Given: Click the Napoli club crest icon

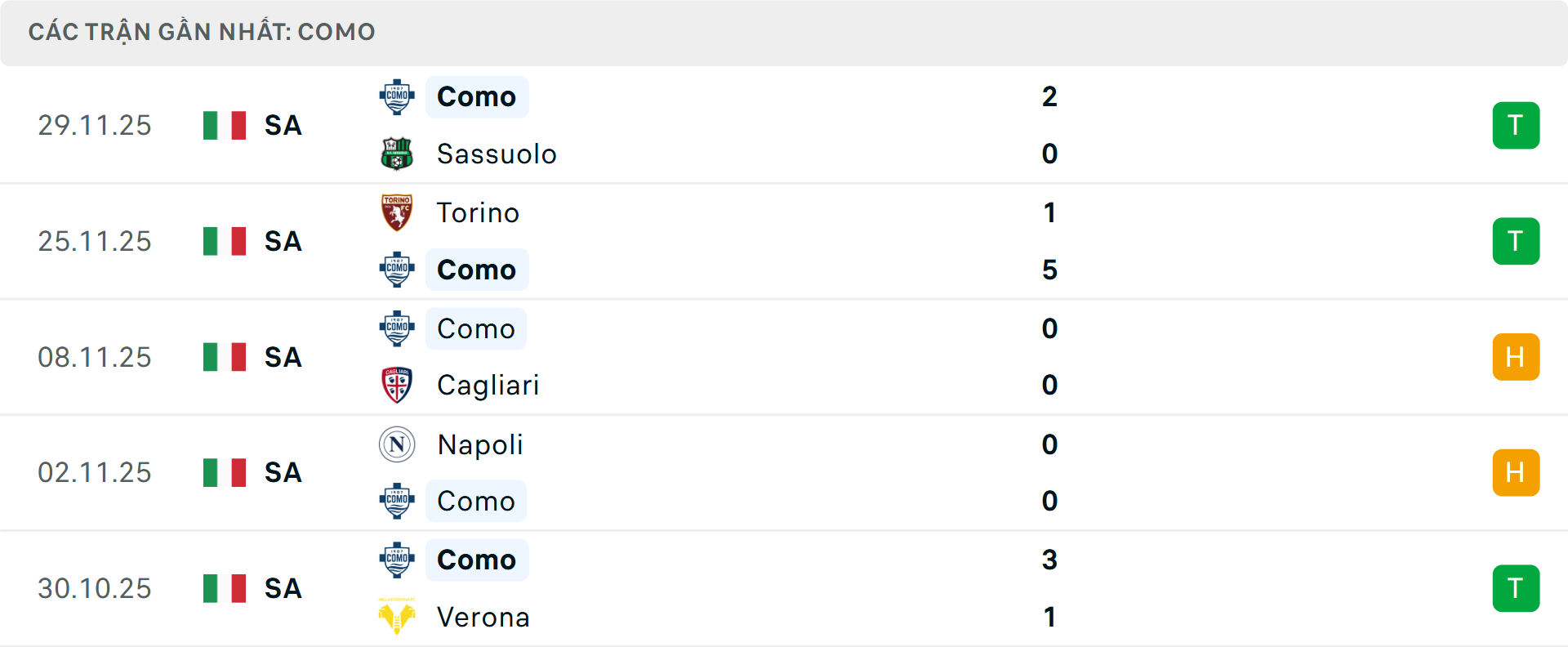Looking at the screenshot, I should (x=397, y=444).
